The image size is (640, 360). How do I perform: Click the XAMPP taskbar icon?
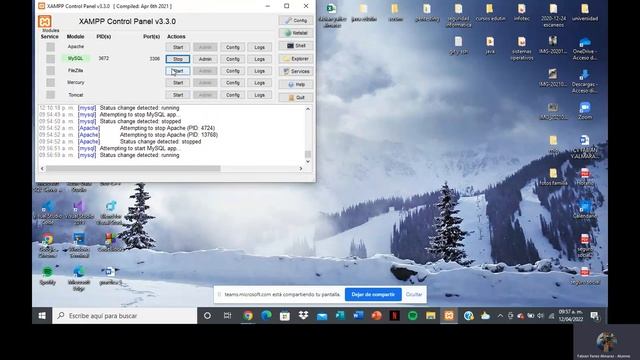point(449,316)
